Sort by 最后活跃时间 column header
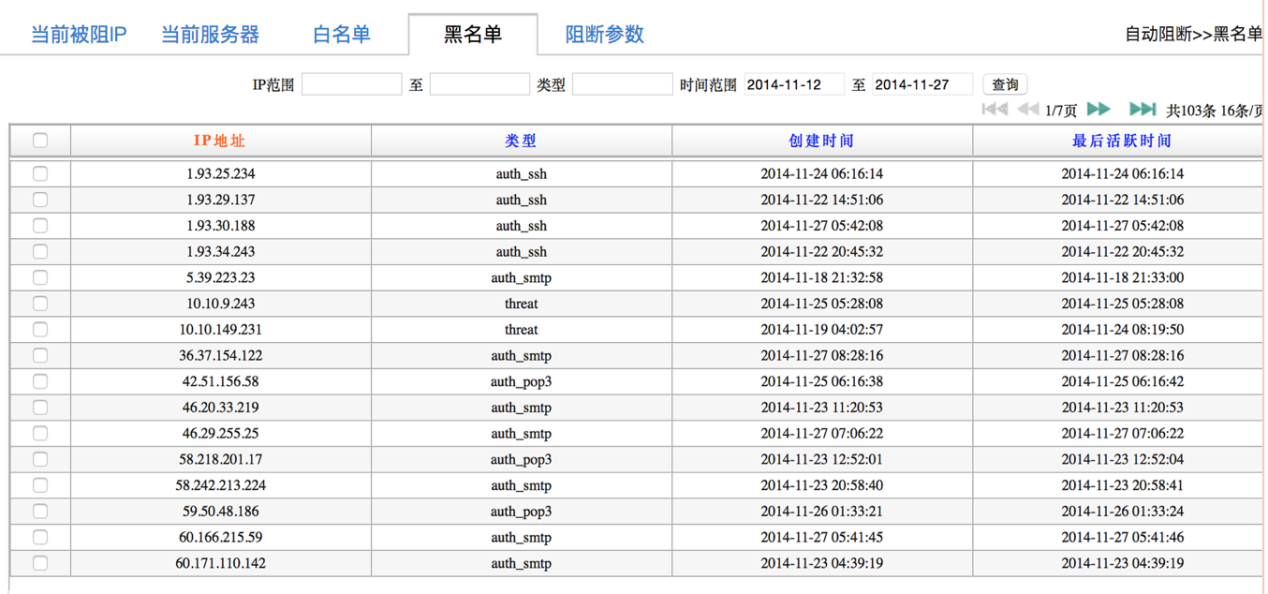This screenshot has width=1268, height=594. point(1121,141)
